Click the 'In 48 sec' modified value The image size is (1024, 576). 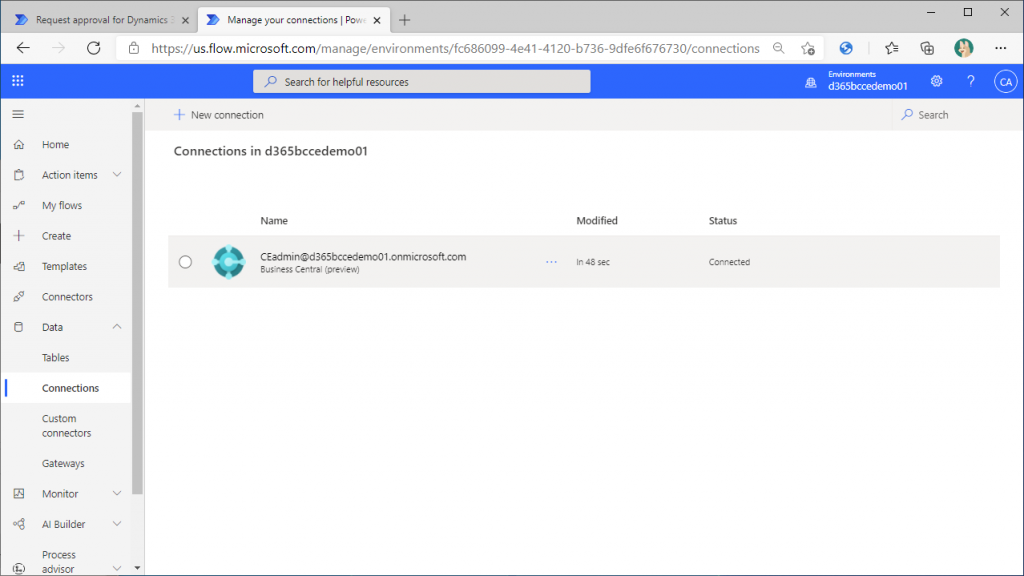tap(593, 262)
